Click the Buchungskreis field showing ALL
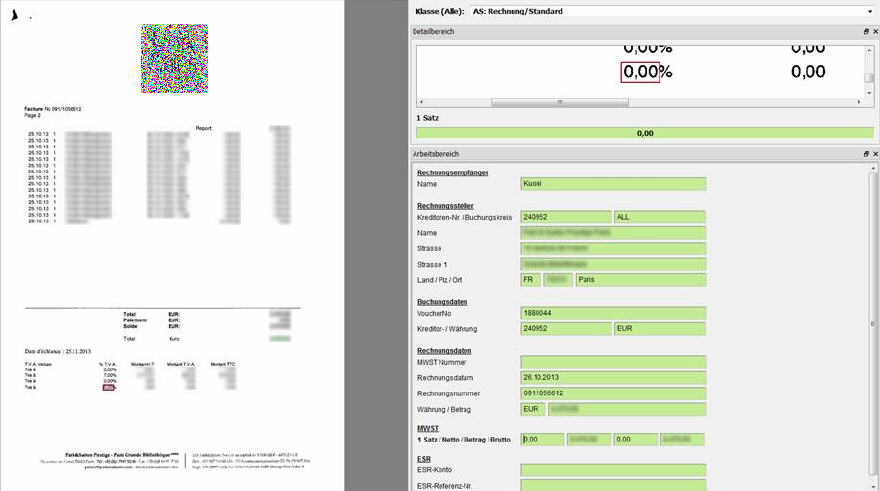This screenshot has width=880, height=491. (659, 217)
